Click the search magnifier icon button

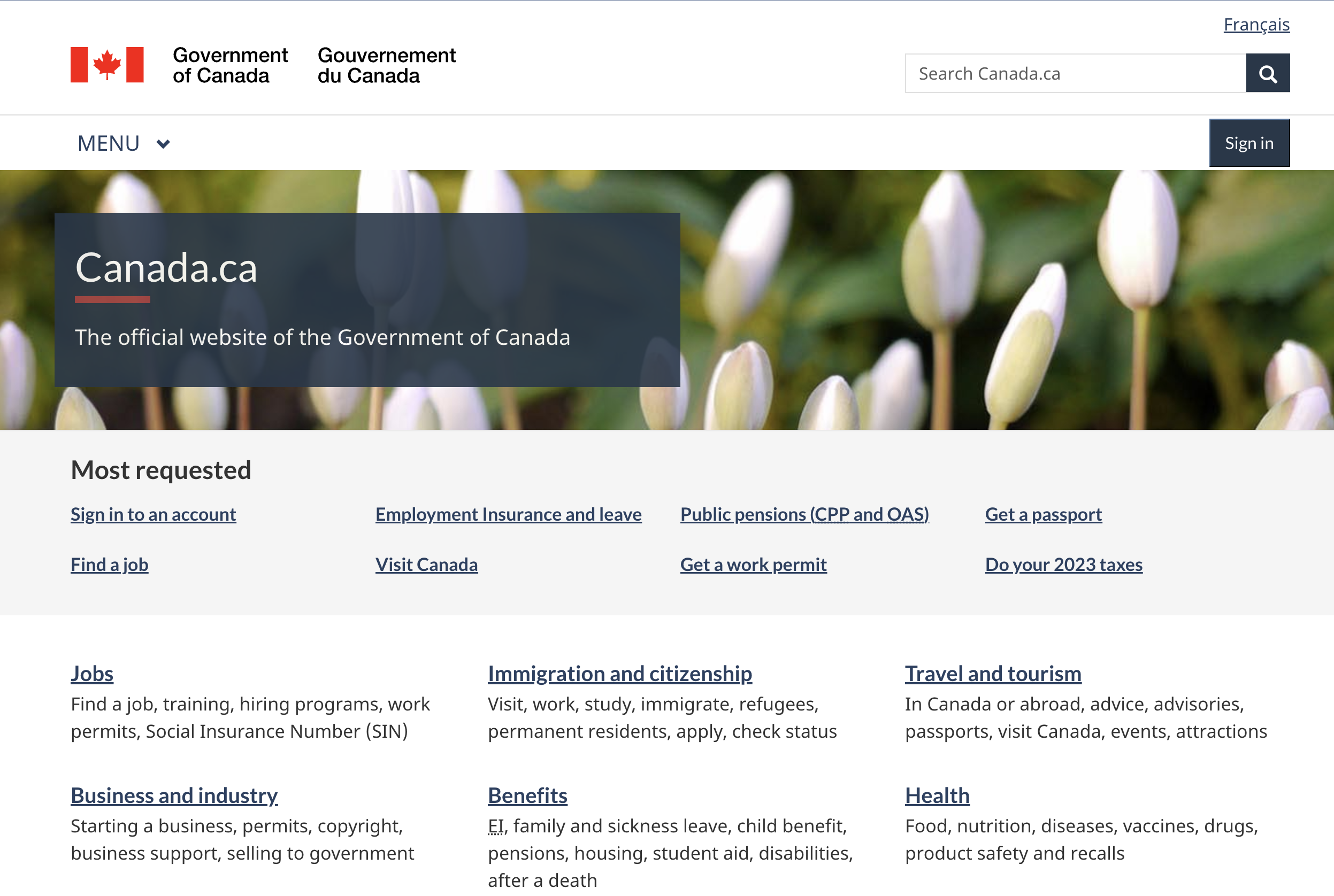pos(1267,73)
